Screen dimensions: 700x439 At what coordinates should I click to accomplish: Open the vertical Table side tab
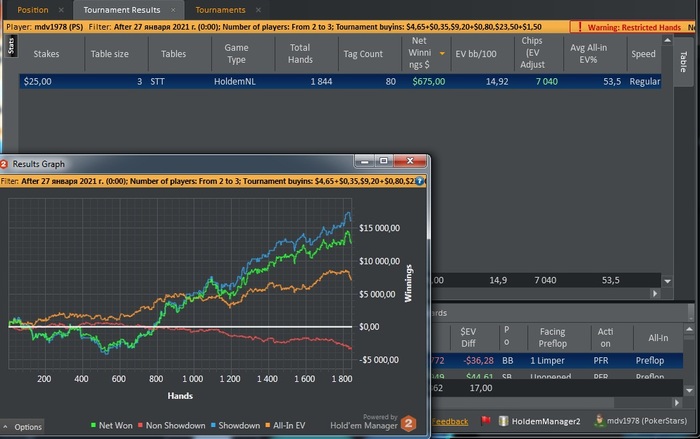pyautogui.click(x=683, y=62)
